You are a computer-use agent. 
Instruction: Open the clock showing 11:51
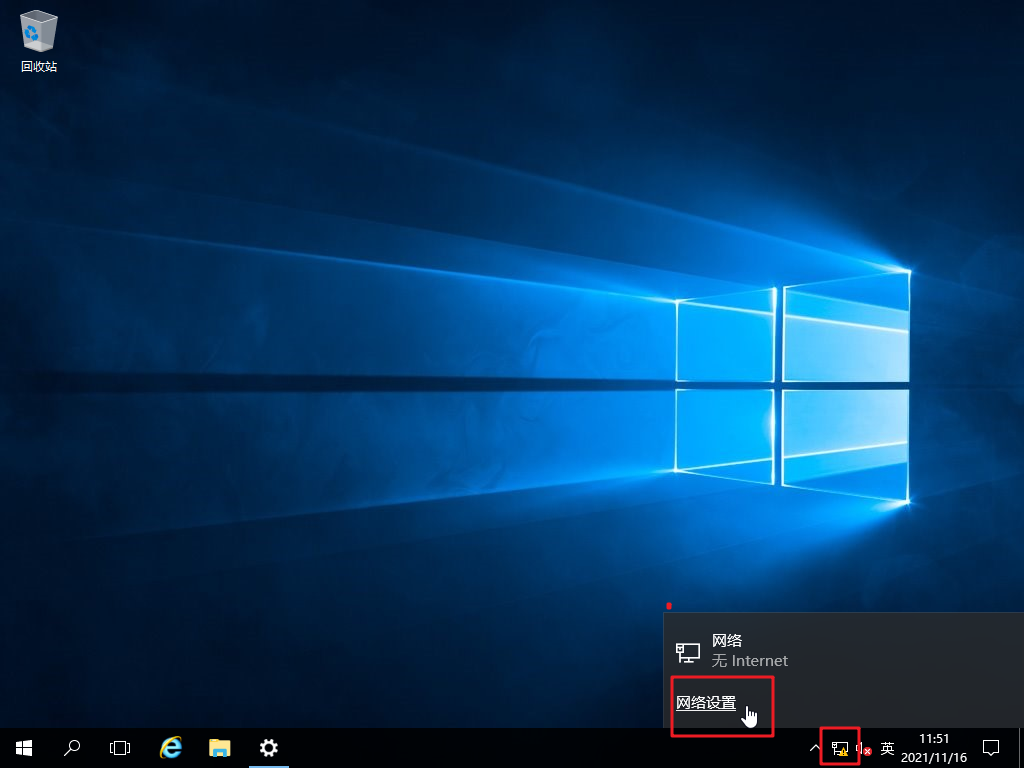[x=934, y=748]
